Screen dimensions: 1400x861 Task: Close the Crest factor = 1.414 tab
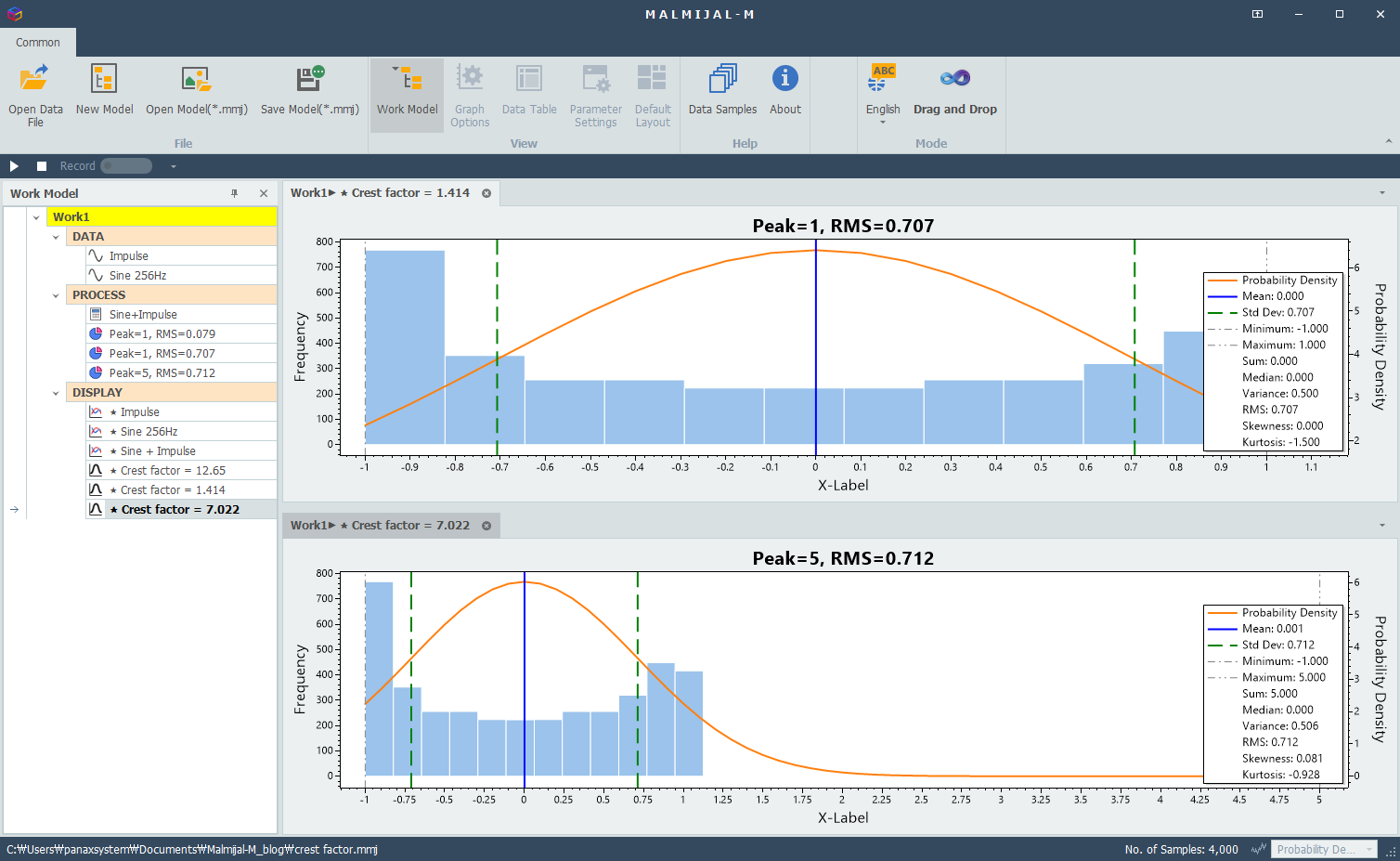pyautogui.click(x=486, y=193)
